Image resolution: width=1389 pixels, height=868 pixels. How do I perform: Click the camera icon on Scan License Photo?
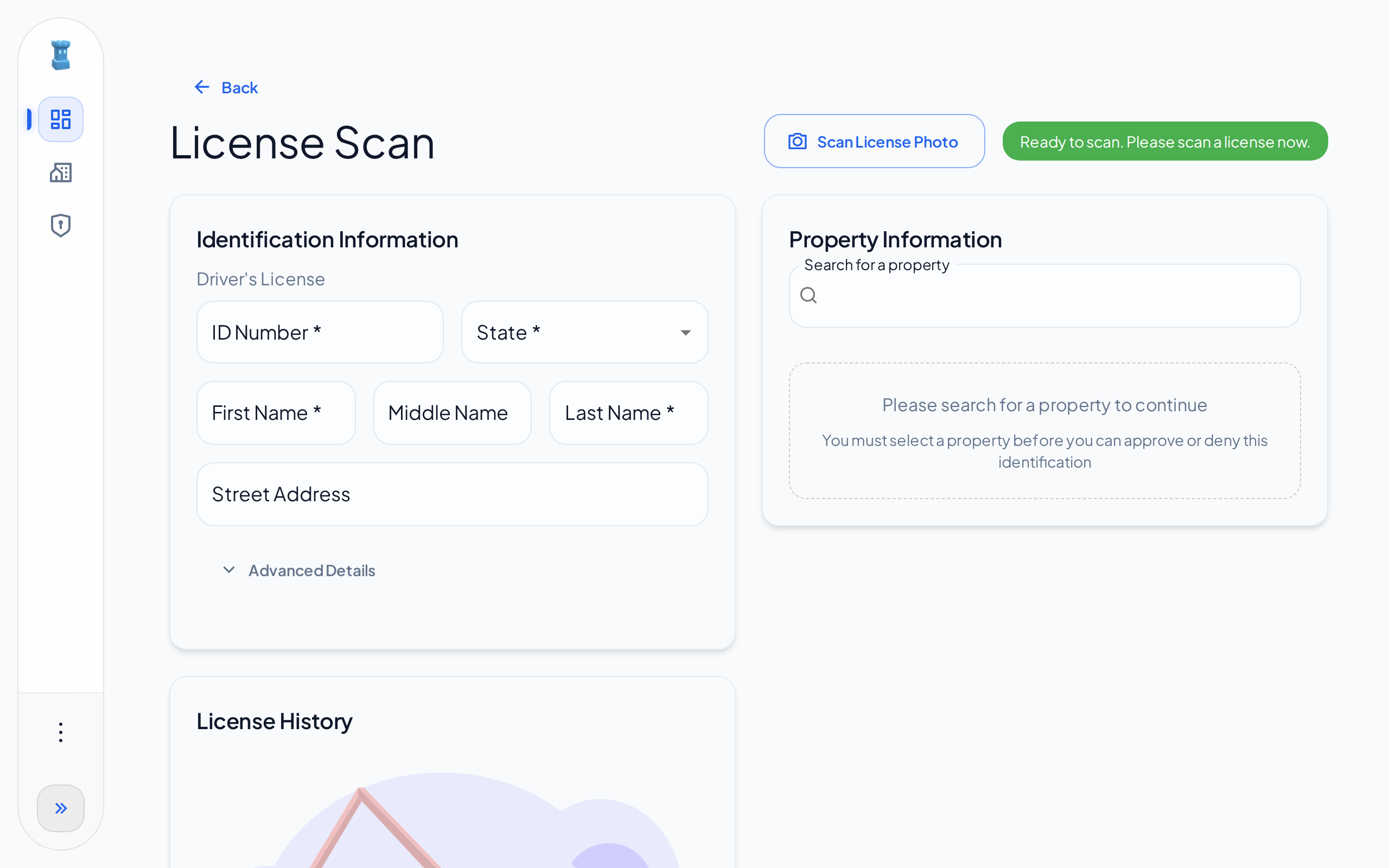(x=798, y=141)
